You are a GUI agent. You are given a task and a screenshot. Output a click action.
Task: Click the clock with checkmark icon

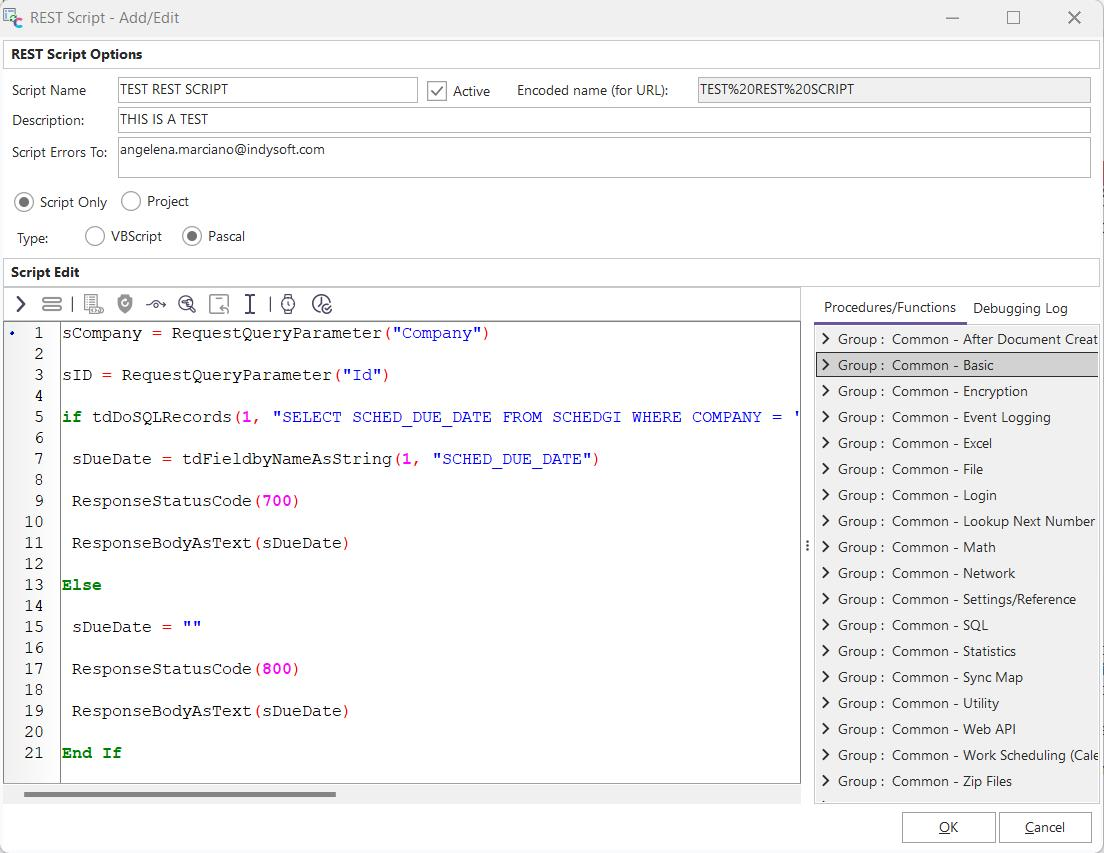(x=321, y=304)
